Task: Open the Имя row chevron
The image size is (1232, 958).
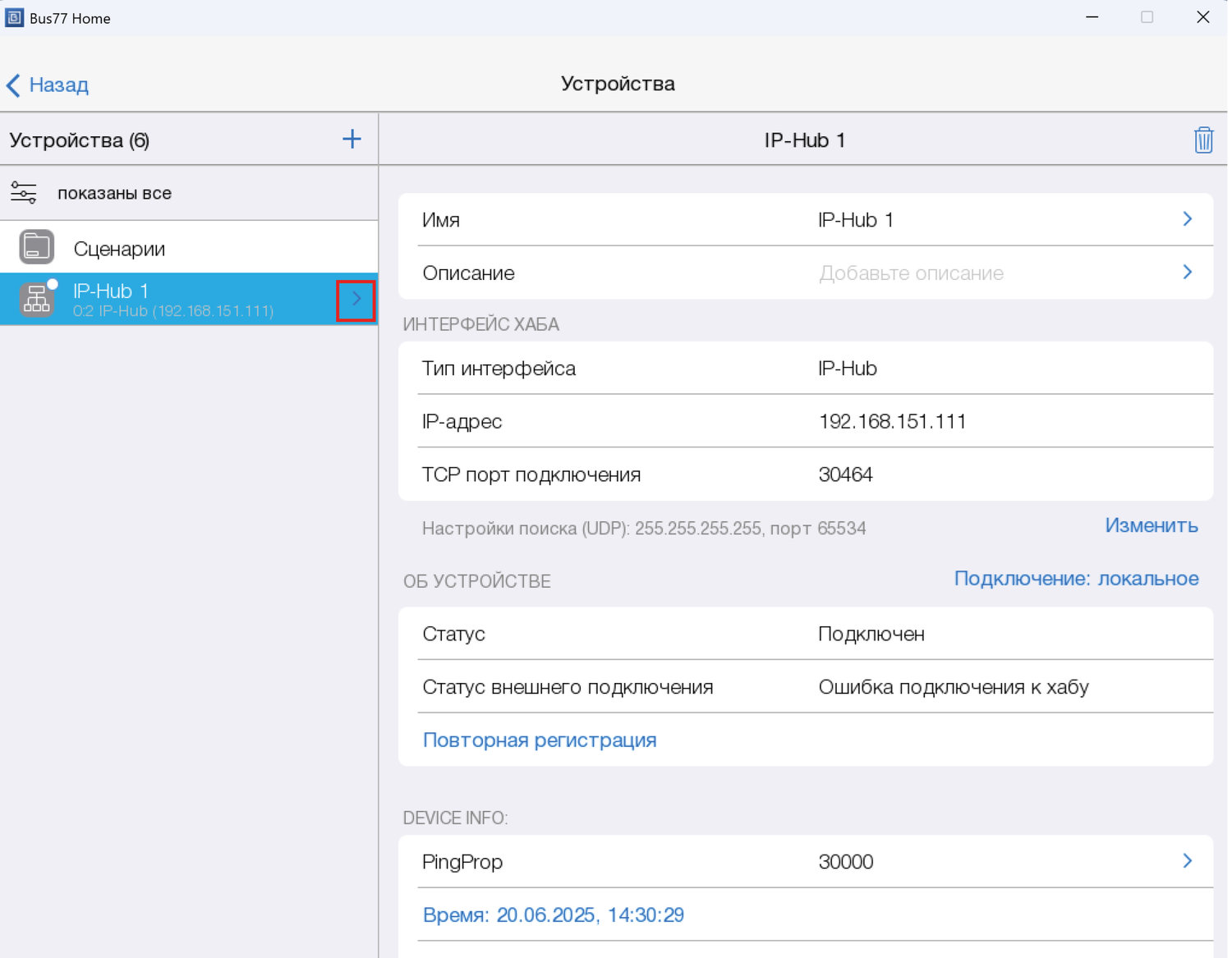Action: (1187, 219)
